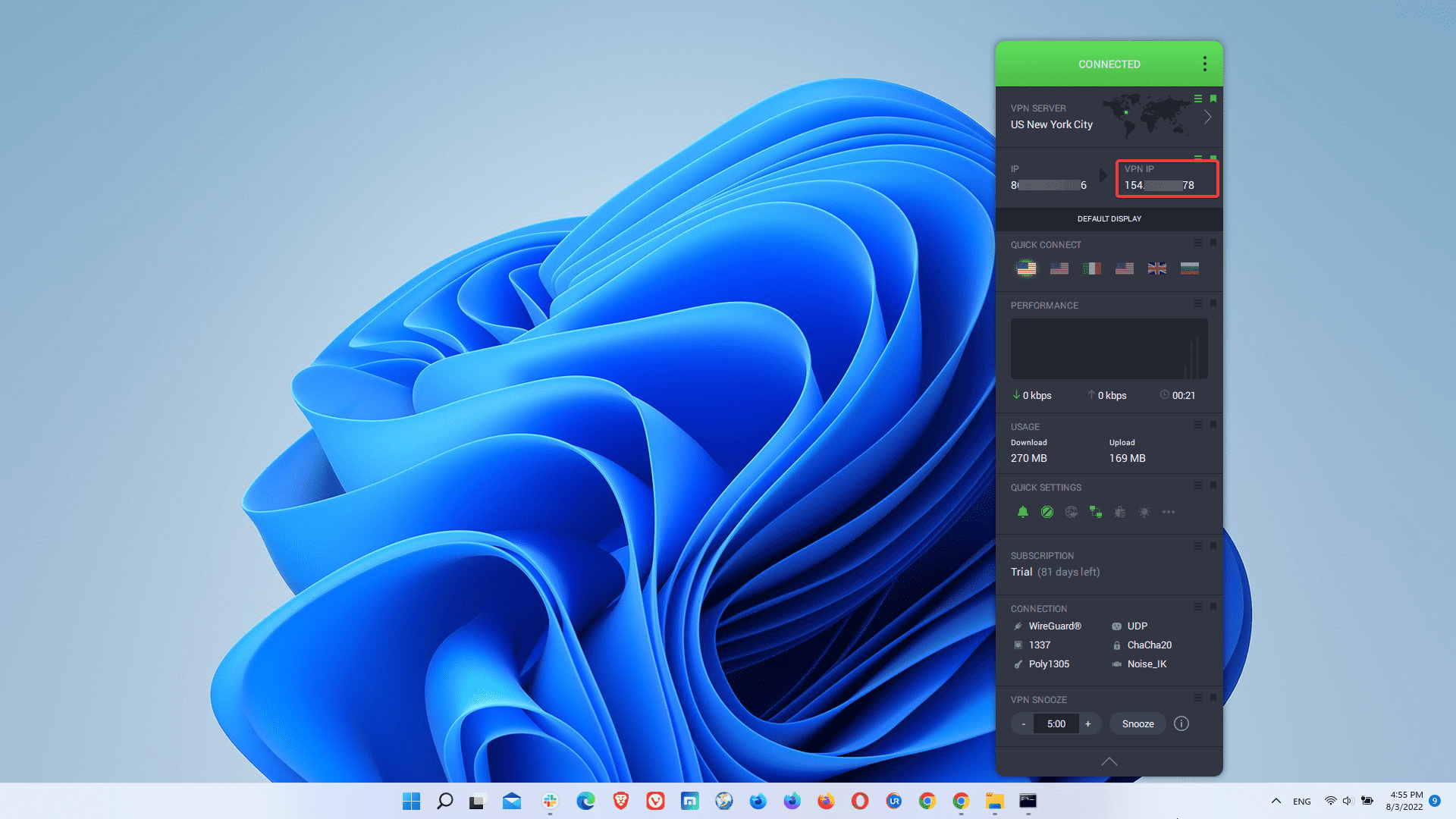Toggle the green blocker quick setting icon
This screenshot has height=819, width=1456.
click(1047, 512)
